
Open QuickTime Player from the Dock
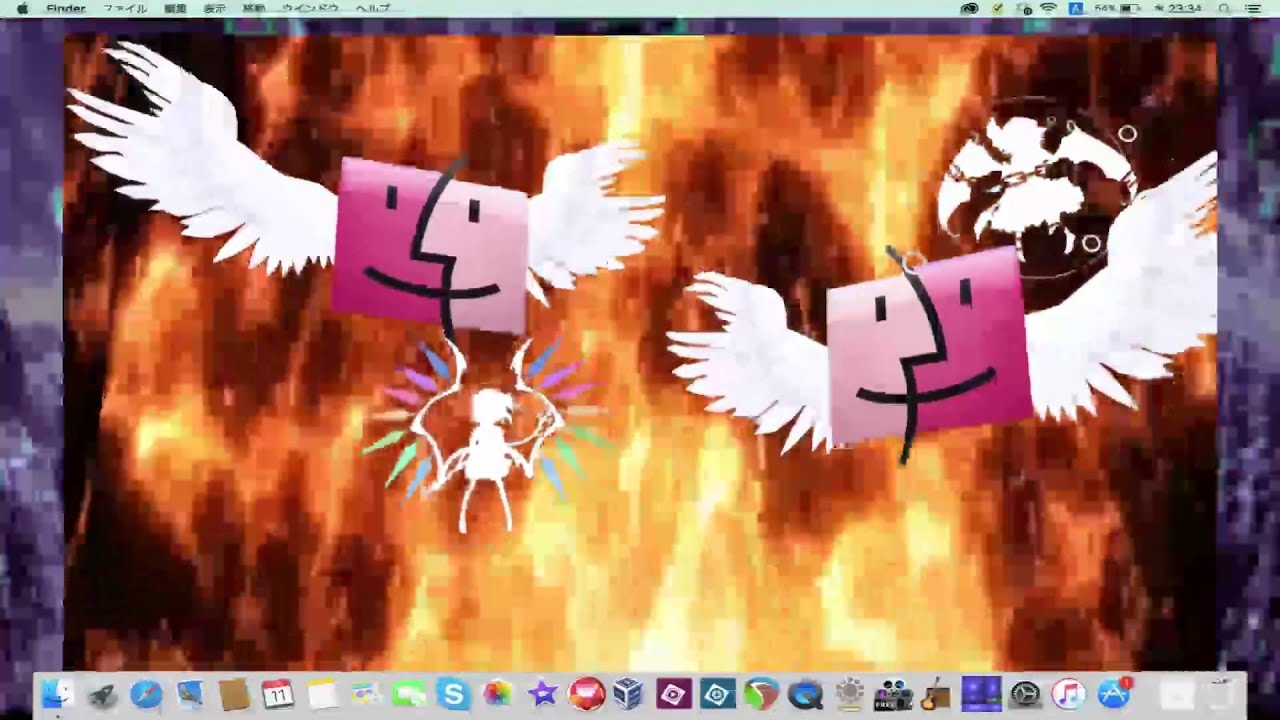(x=806, y=694)
